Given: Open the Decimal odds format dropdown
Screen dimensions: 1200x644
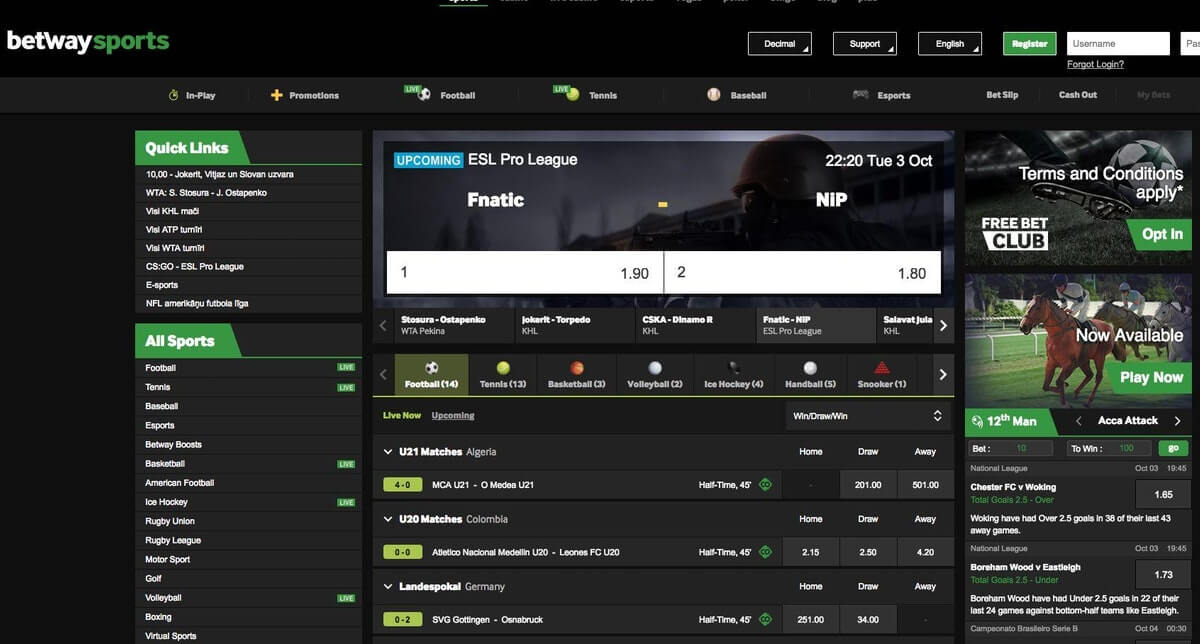Looking at the screenshot, I should pos(779,44).
